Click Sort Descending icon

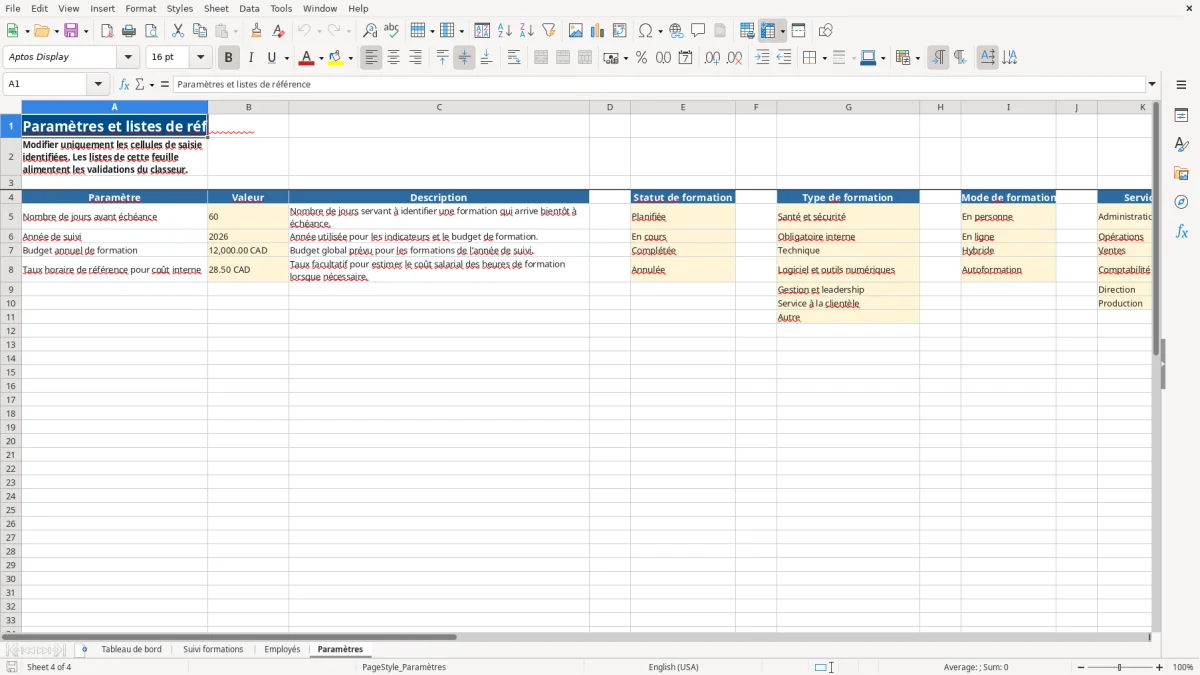click(527, 31)
